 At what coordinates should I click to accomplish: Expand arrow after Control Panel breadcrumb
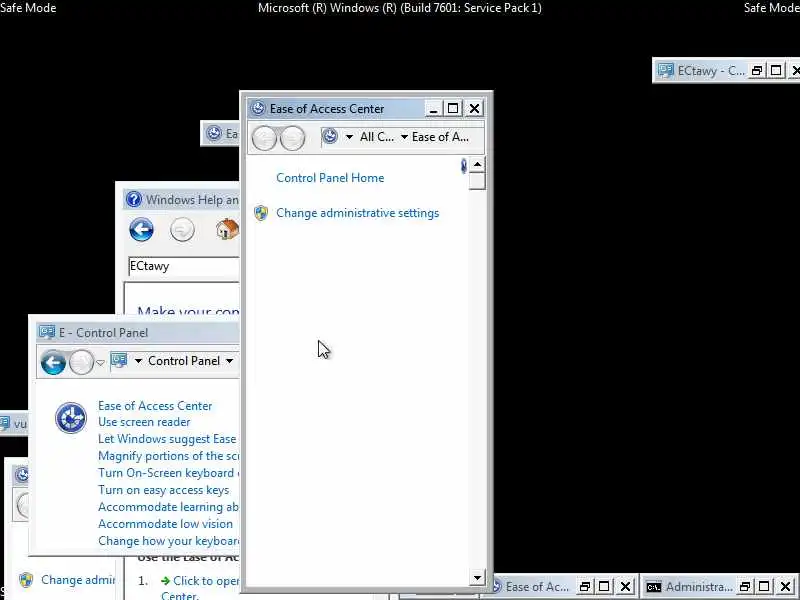point(230,361)
